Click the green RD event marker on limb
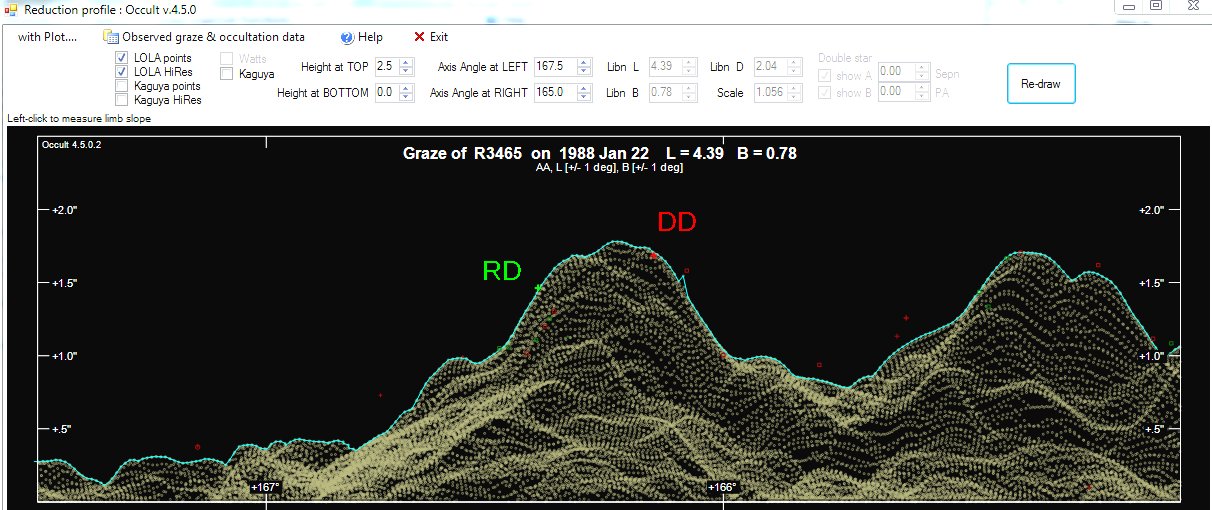Viewport: 1212px width, 510px height. (539, 288)
